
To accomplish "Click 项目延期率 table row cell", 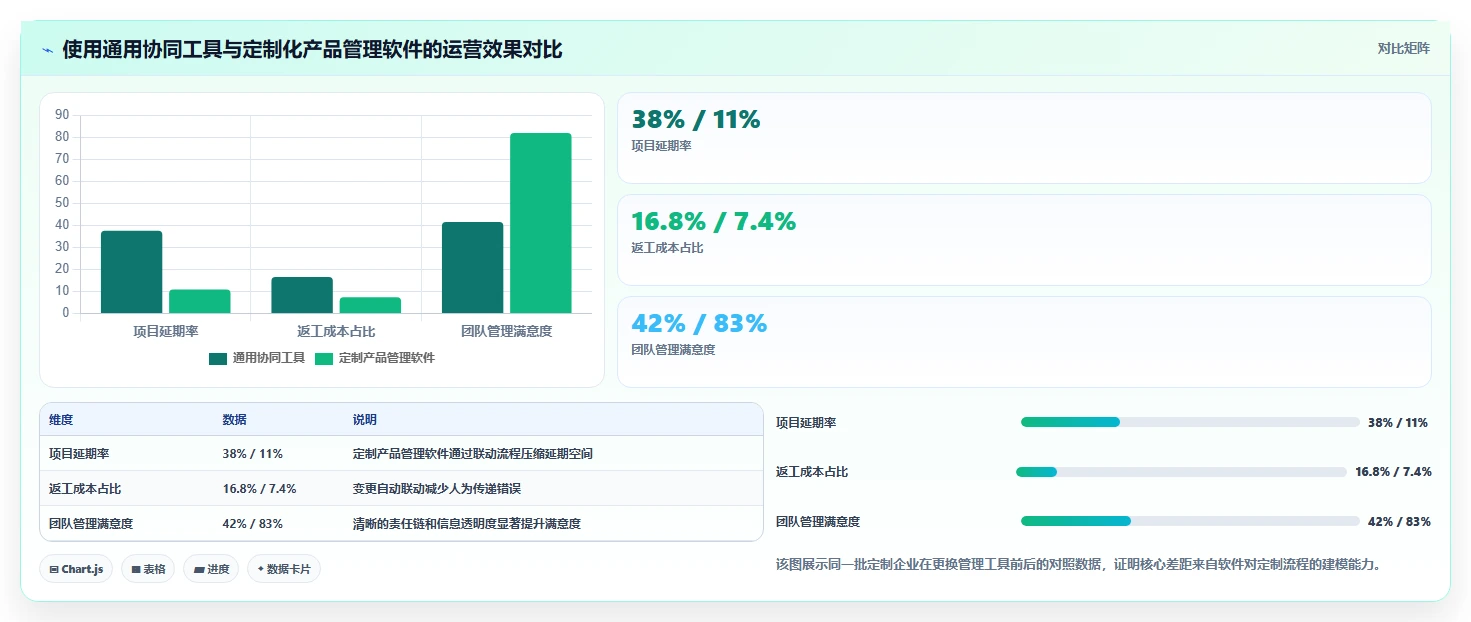I will tap(79, 454).
